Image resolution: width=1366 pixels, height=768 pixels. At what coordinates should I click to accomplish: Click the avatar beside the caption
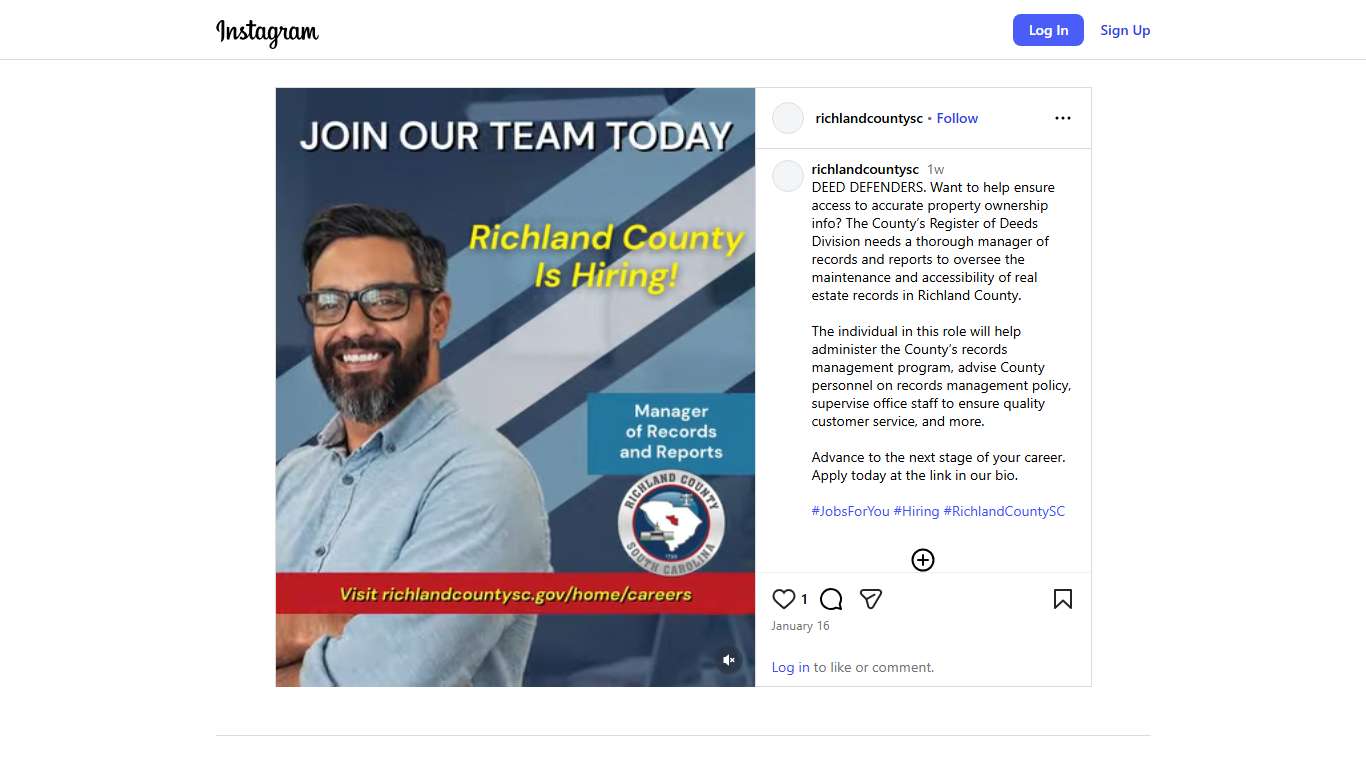pos(788,176)
